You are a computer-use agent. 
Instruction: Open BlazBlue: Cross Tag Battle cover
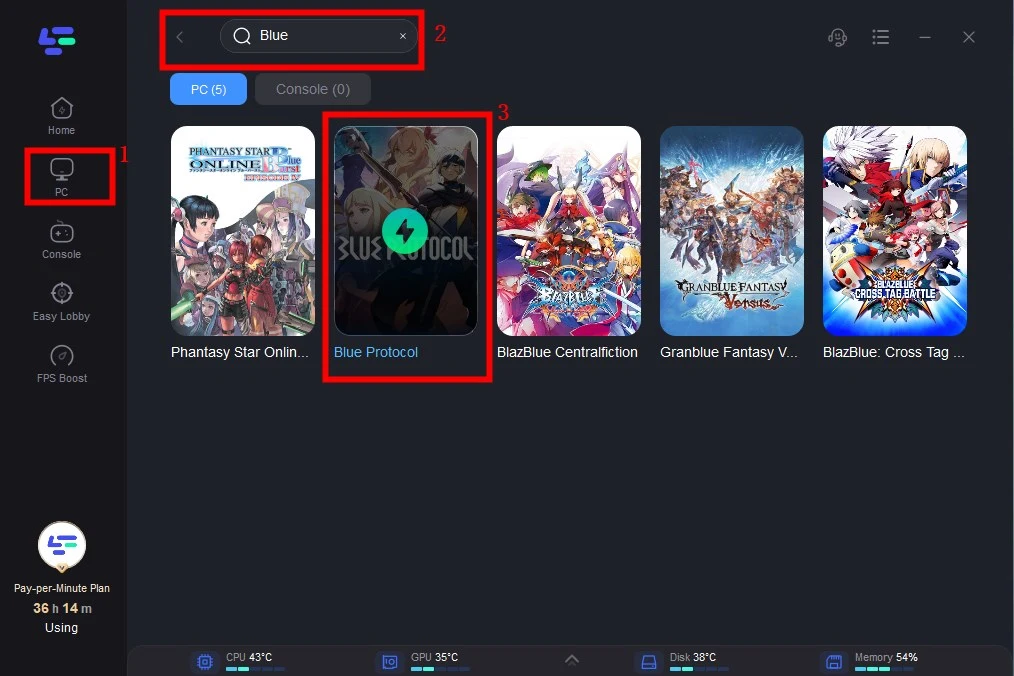point(894,231)
